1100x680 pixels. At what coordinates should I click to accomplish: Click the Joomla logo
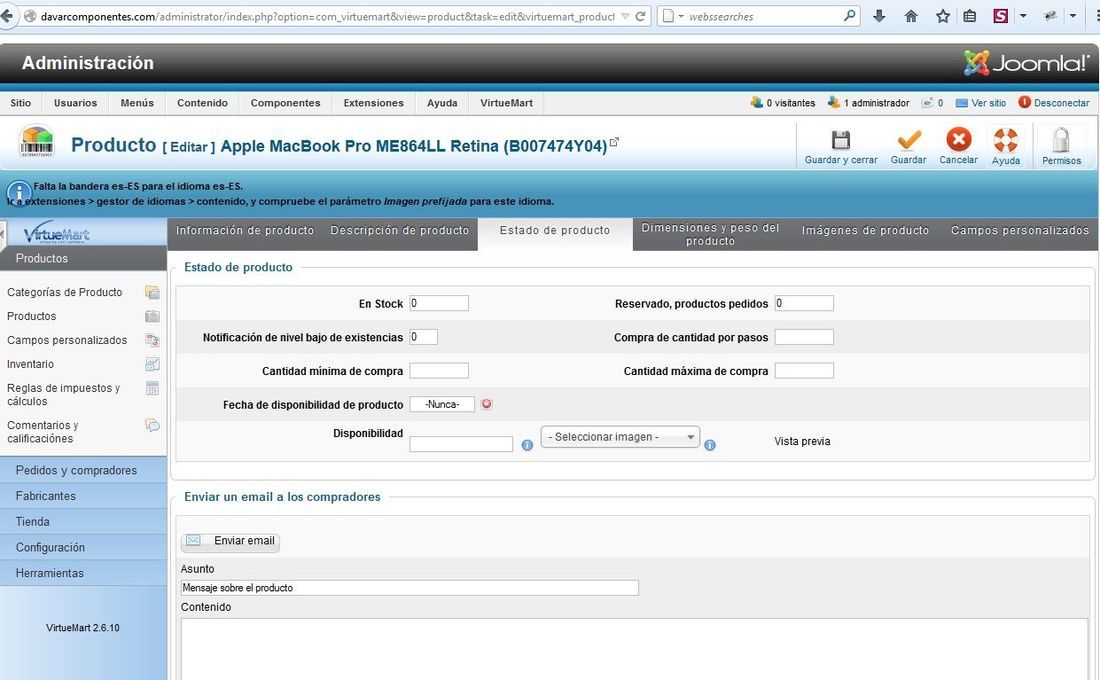tap(1026, 63)
